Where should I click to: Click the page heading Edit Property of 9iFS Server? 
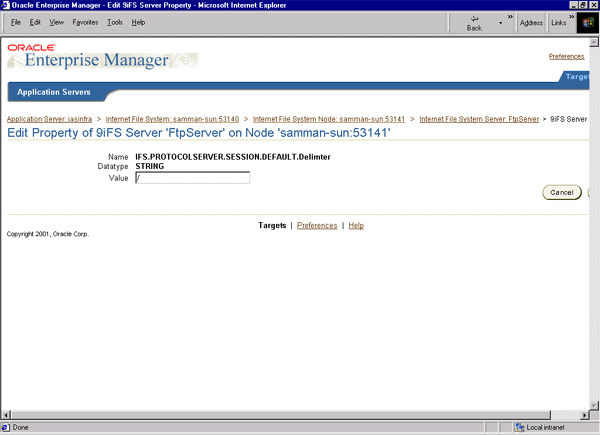[199, 133]
